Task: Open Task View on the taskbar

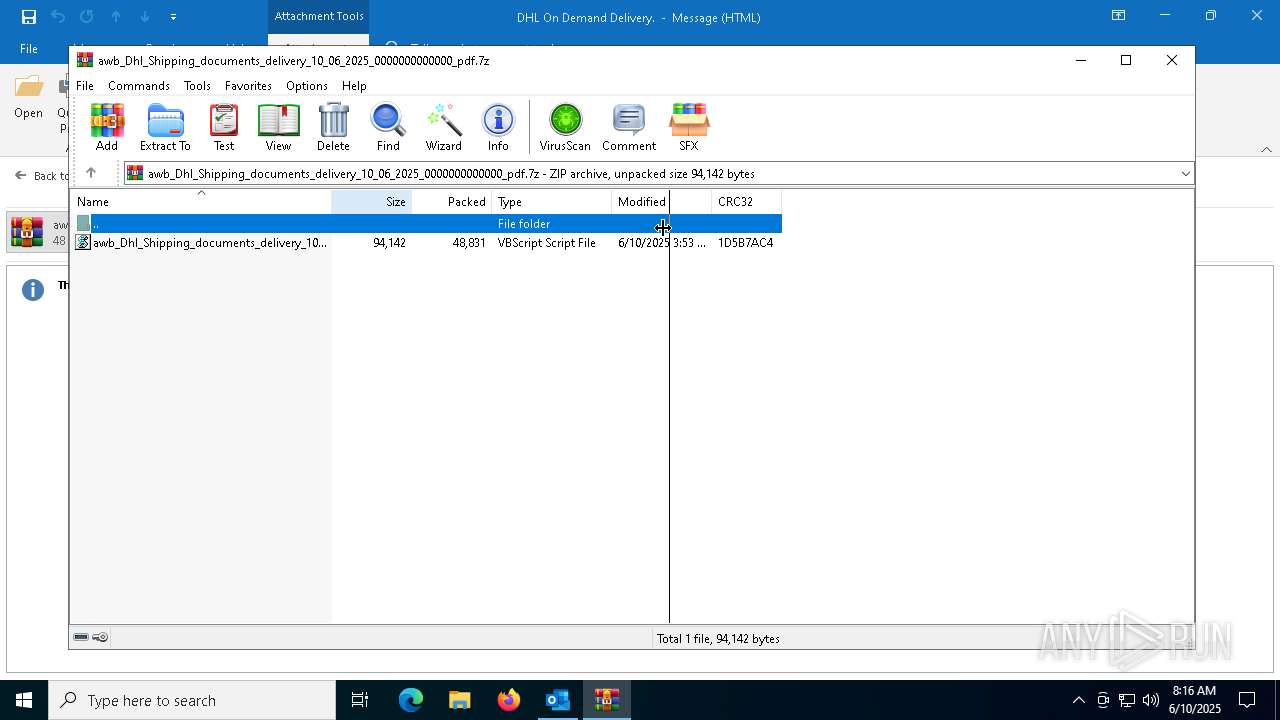Action: (360, 700)
